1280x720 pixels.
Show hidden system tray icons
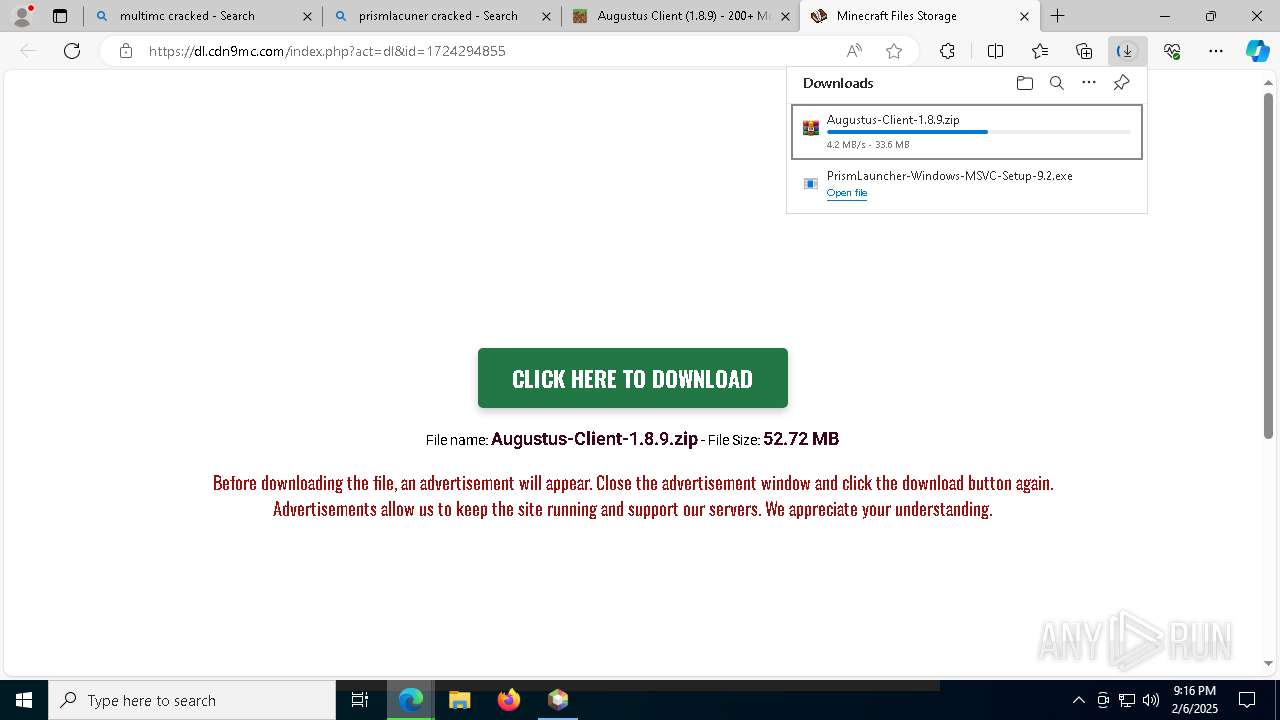click(1078, 700)
